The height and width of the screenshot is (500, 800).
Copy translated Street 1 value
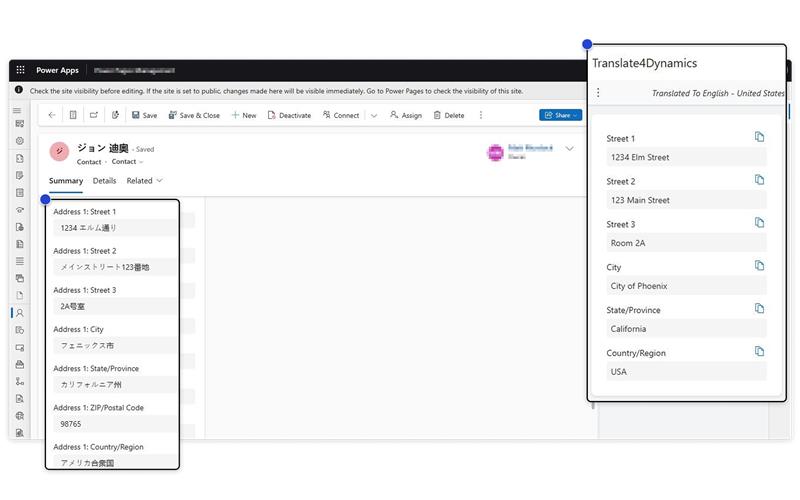759,137
